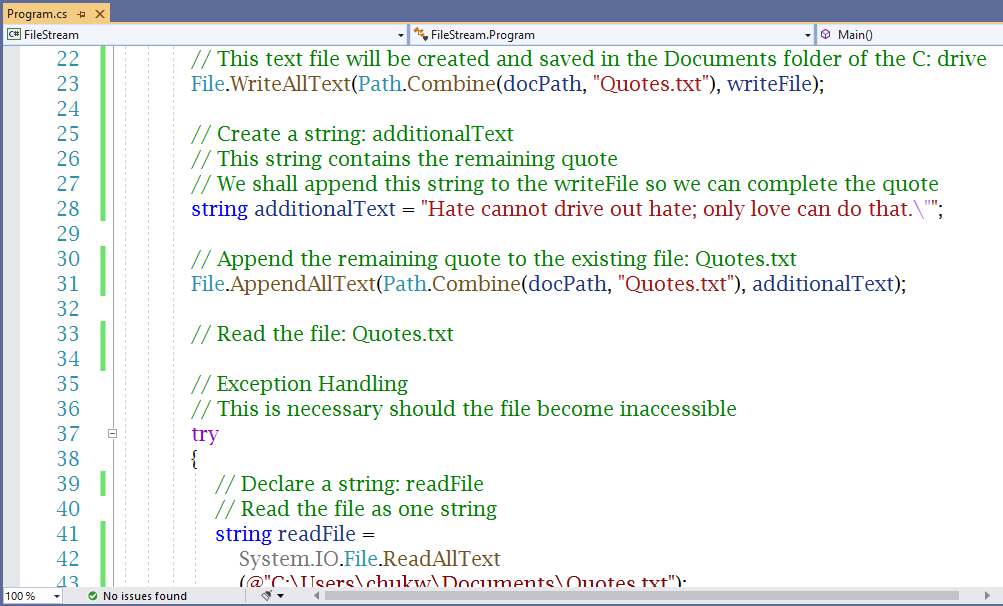Click the FileStream.Program class icon

(421, 34)
